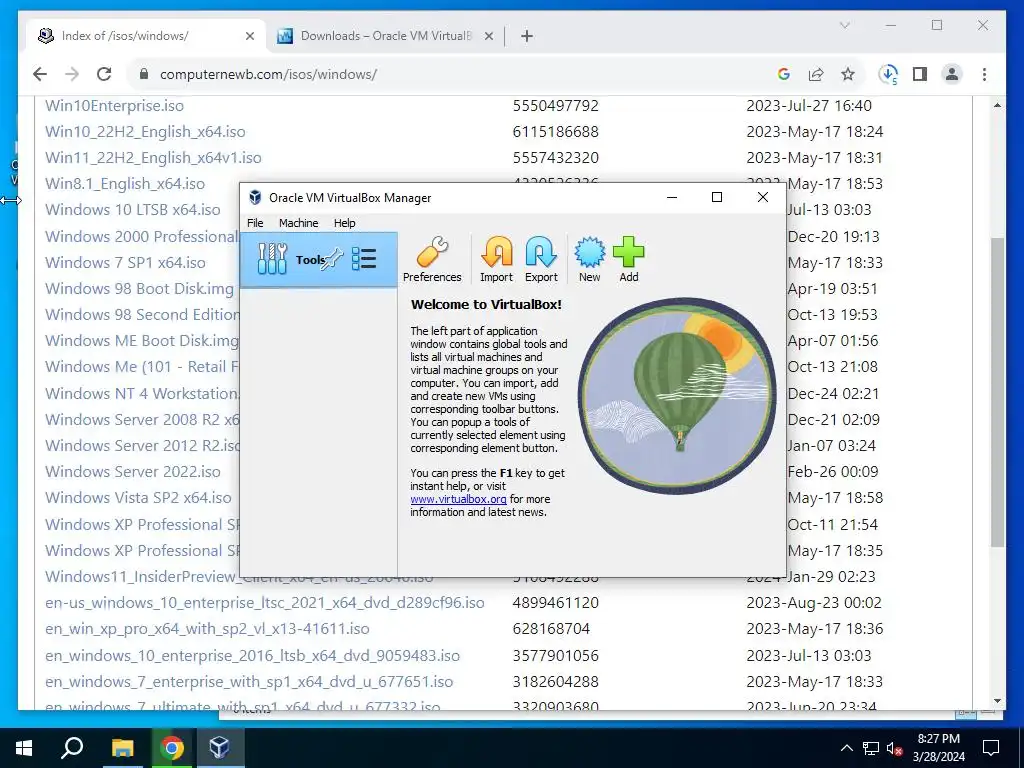
Task: Click the Chrome forward arrow
Action: point(72,74)
